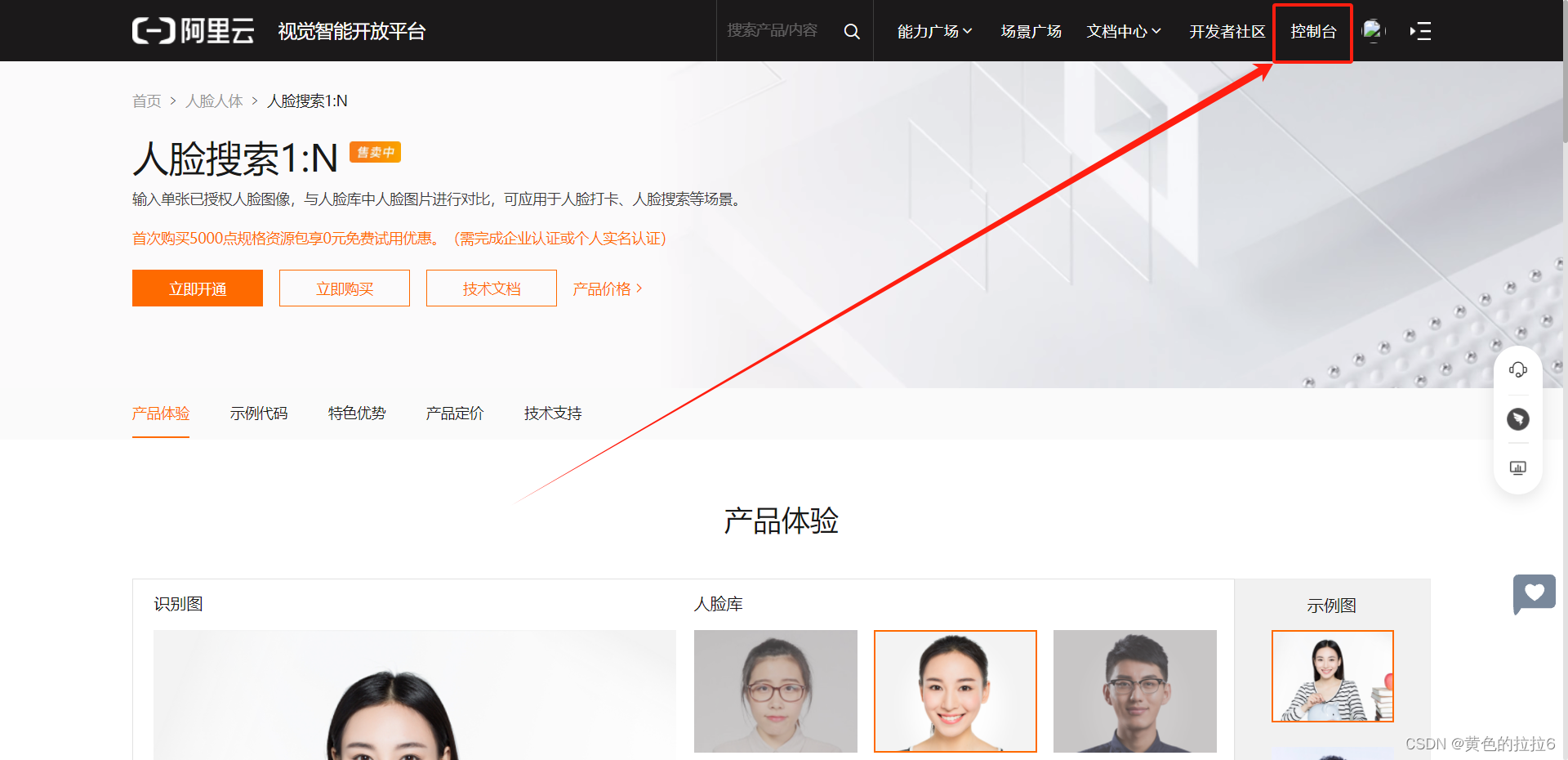Screen dimensions: 1568x760
Task: Click the round dark floating sidebar icon
Action: 1518,419
